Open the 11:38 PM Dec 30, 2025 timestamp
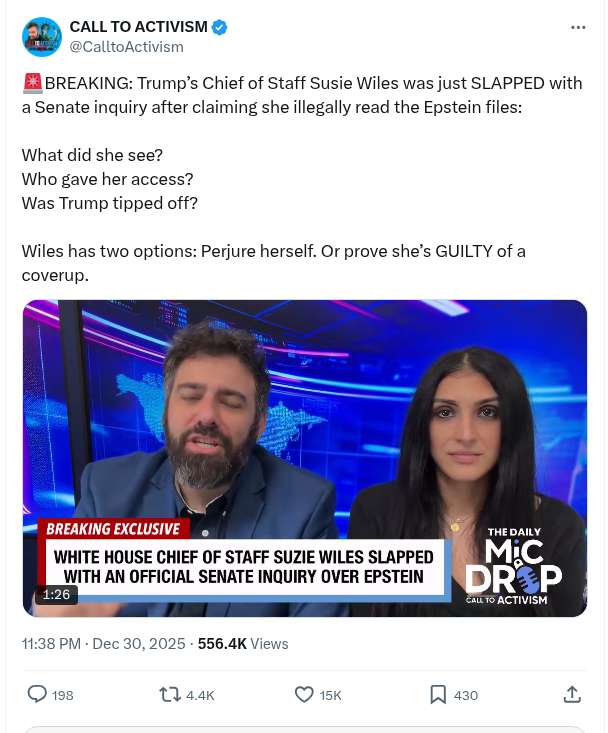The height and width of the screenshot is (733, 608). 103,644
